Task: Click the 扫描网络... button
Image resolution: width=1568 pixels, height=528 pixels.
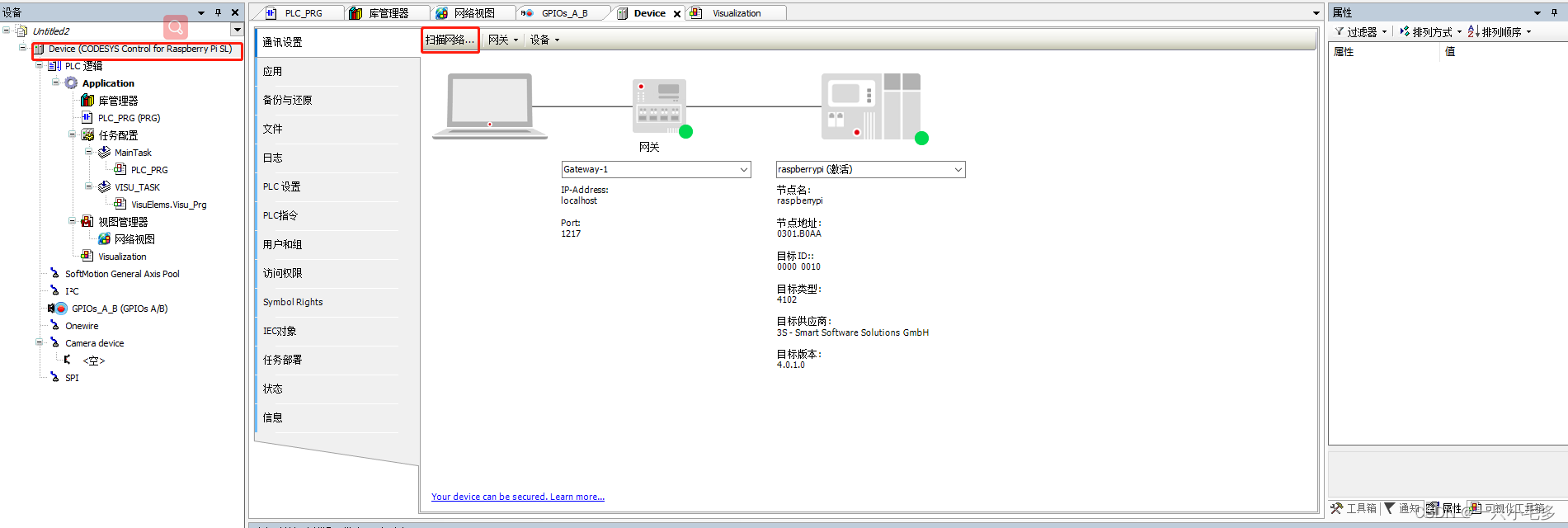Action: point(450,40)
